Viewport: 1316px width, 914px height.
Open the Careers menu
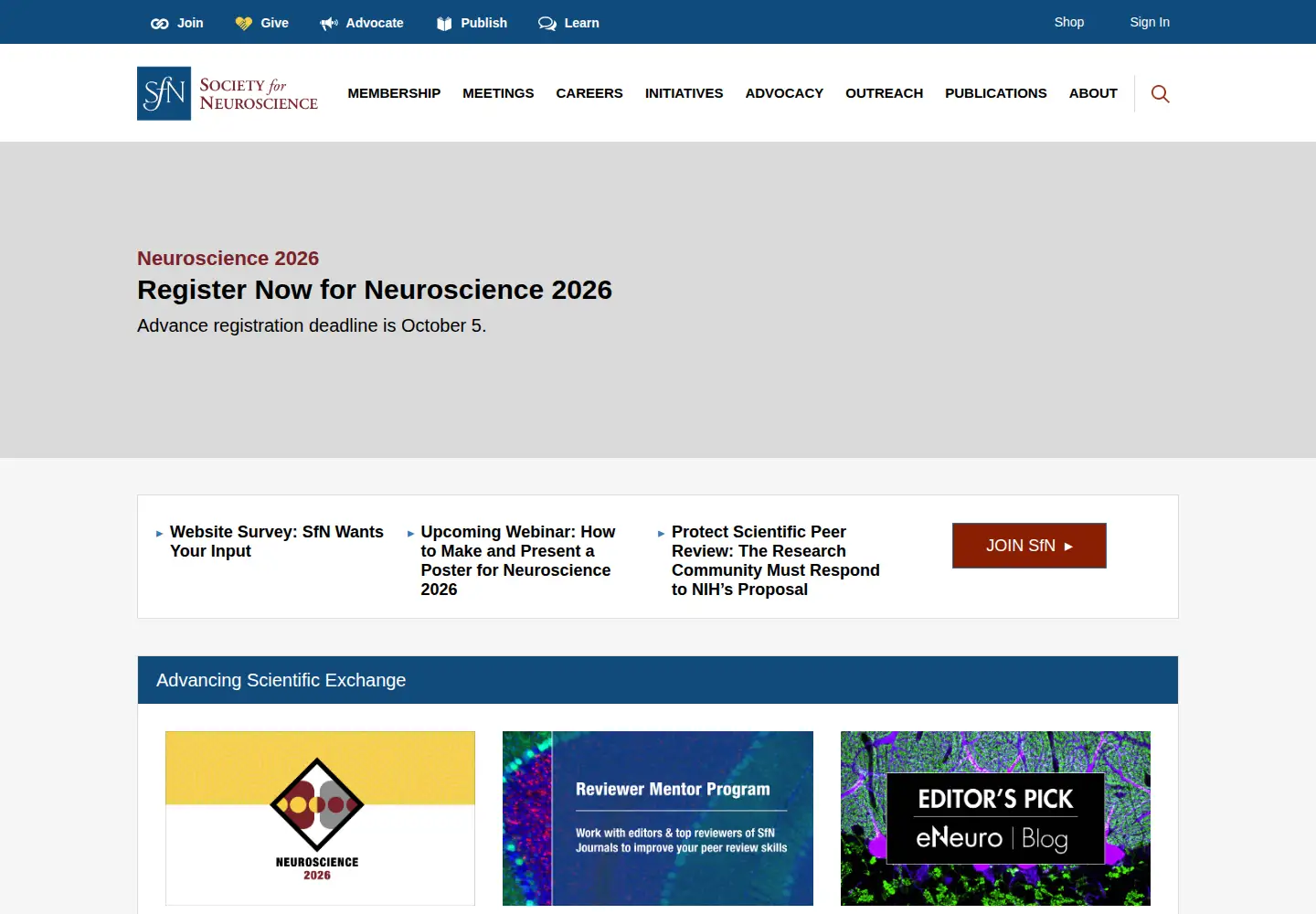tap(589, 93)
